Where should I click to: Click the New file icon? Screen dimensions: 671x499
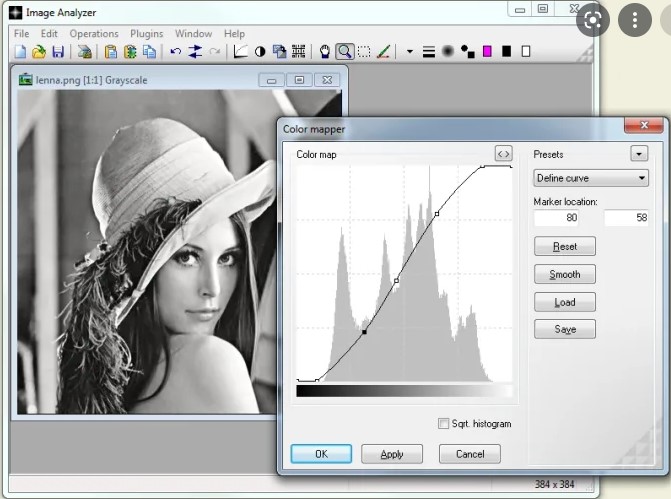point(20,52)
